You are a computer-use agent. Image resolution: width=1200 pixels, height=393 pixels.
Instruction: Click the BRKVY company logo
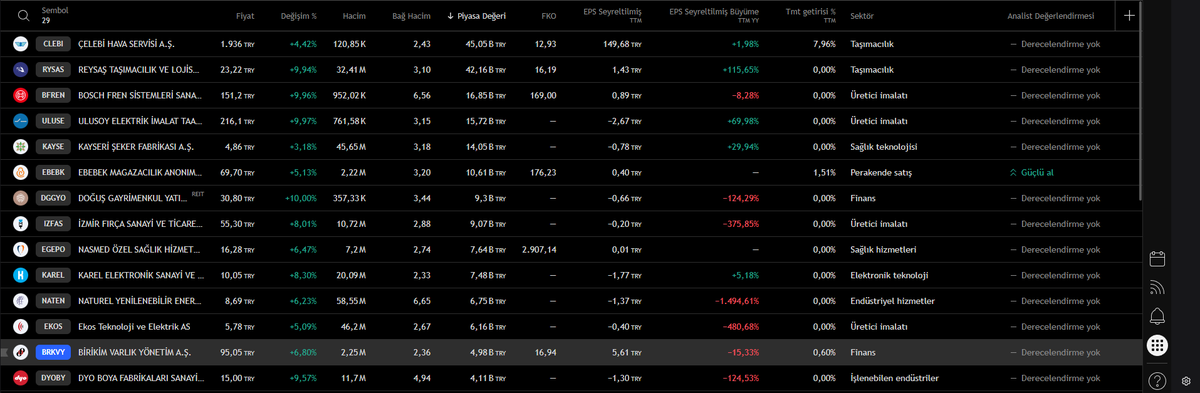click(x=21, y=352)
